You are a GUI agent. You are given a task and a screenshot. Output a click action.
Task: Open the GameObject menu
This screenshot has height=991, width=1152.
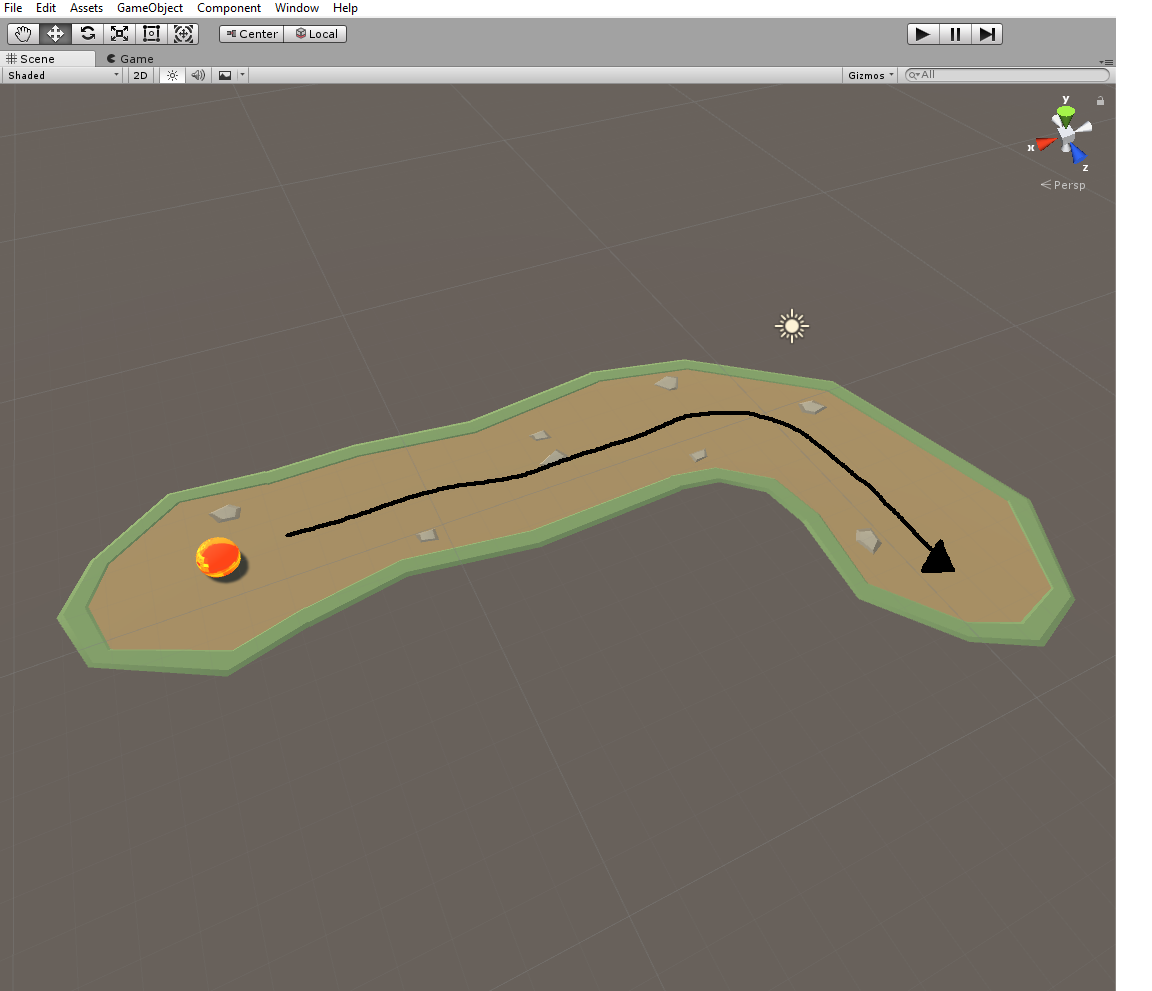point(149,8)
